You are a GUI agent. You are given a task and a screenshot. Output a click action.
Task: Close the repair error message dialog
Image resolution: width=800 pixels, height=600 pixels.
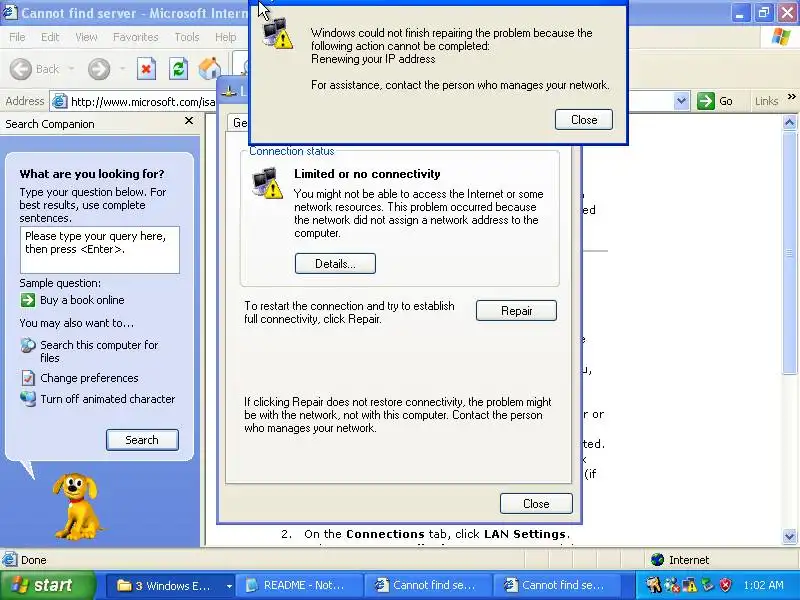point(584,119)
